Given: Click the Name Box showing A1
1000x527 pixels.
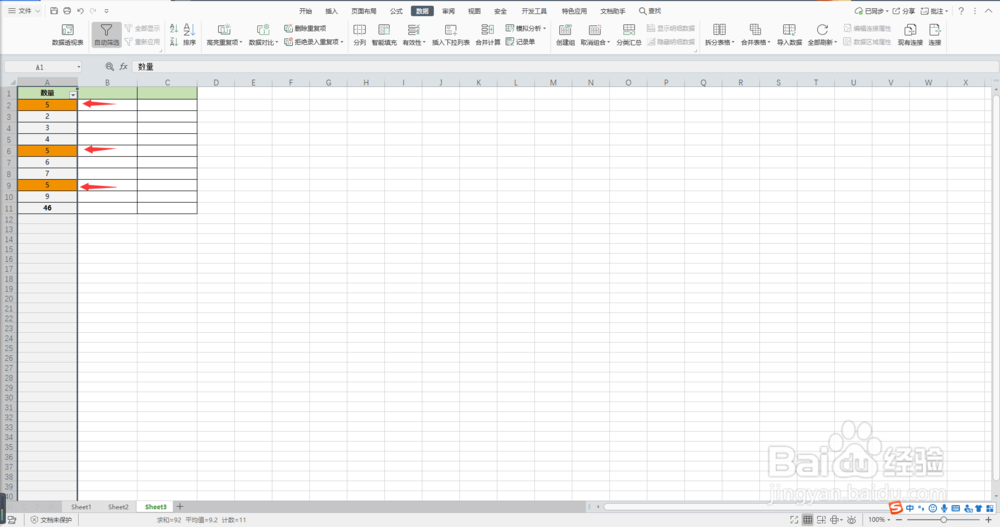Looking at the screenshot, I should click(x=43, y=67).
